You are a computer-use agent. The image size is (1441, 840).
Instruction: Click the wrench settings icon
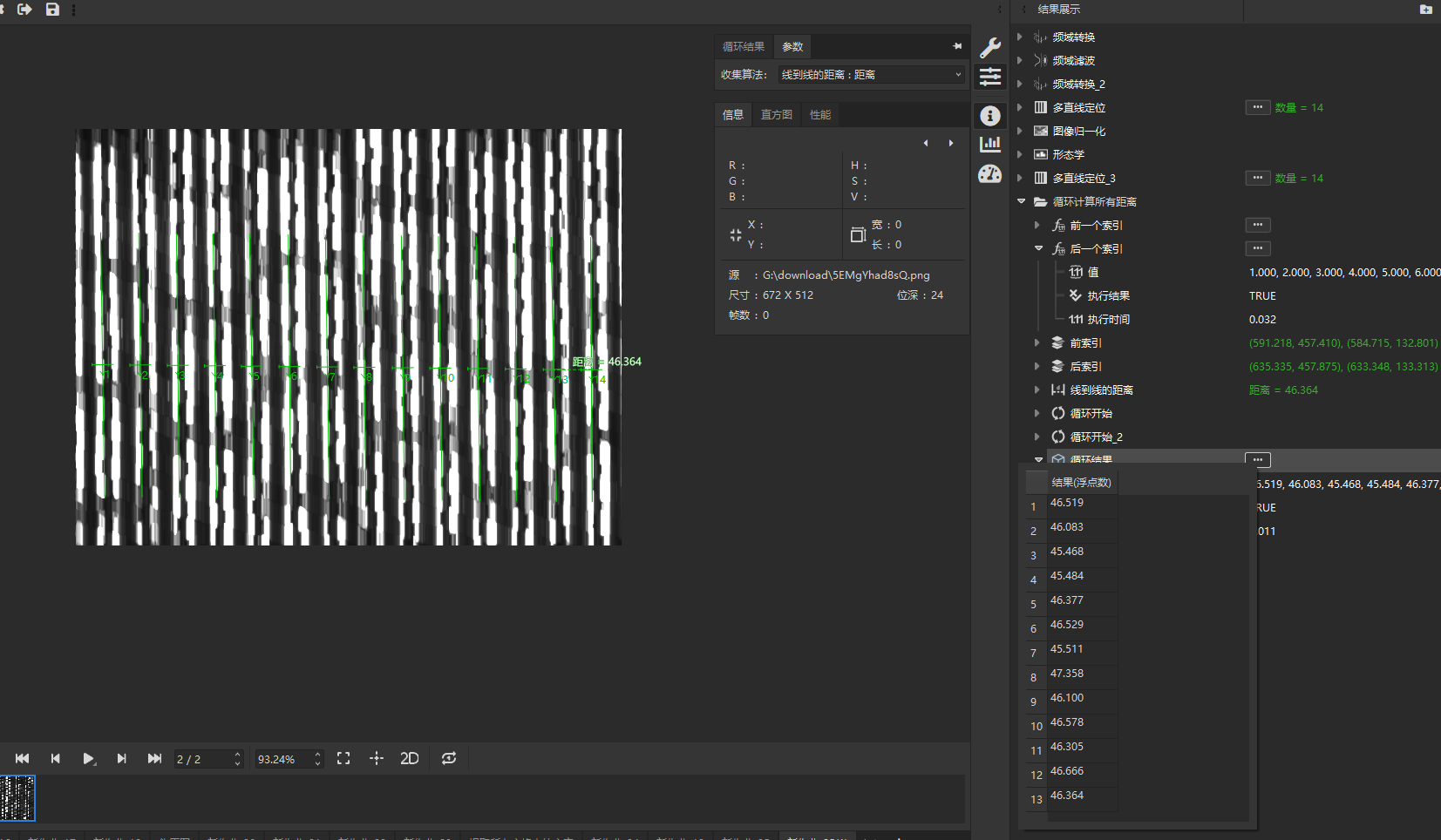pos(990,47)
